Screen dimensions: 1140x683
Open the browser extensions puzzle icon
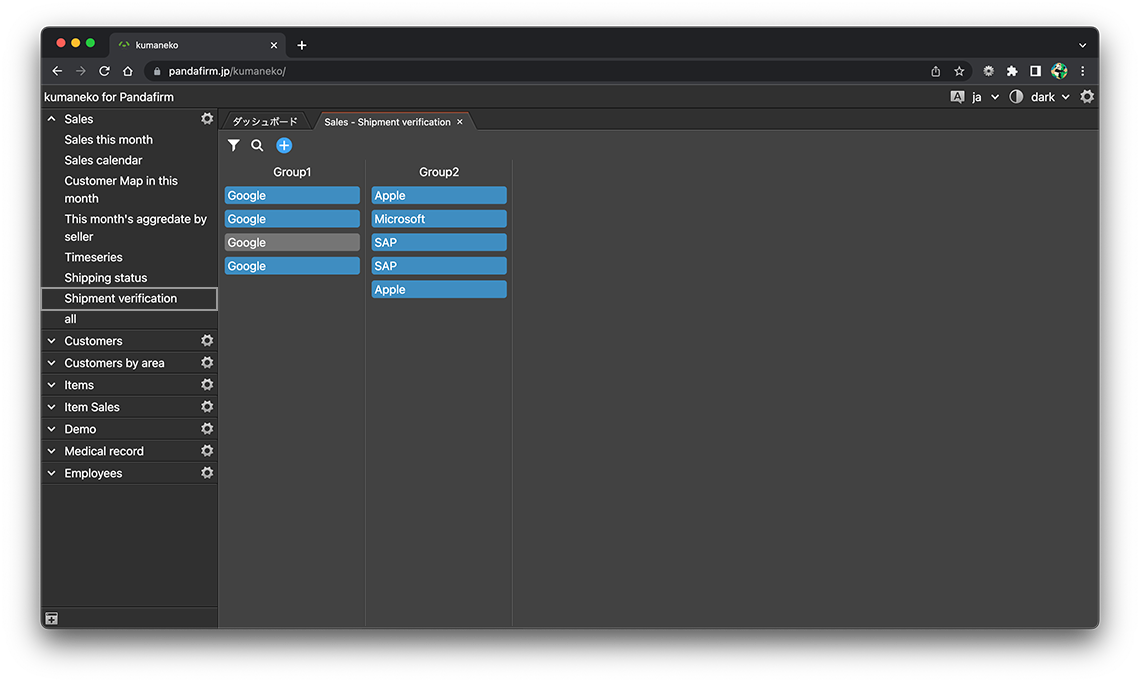pyautogui.click(x=1011, y=71)
